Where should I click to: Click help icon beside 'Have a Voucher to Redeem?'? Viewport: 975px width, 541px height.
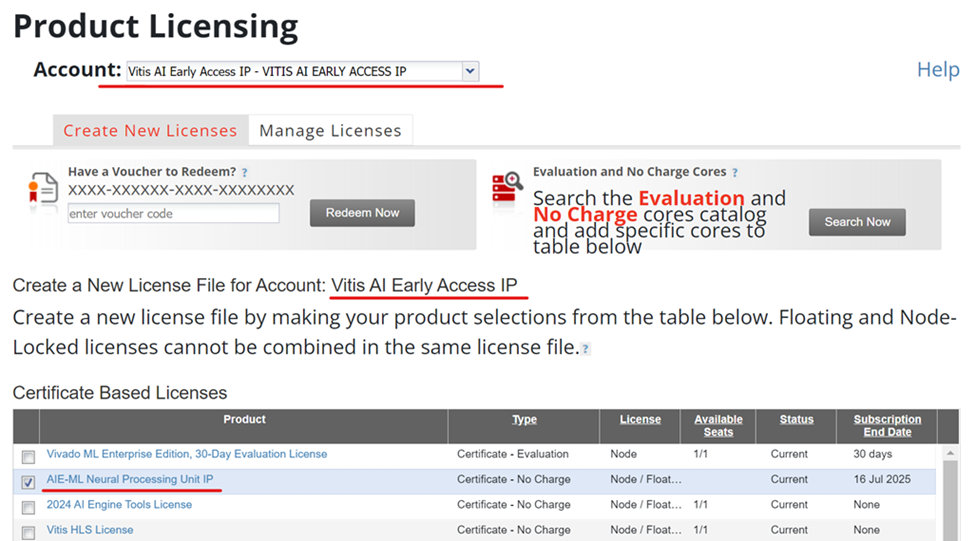point(245,173)
